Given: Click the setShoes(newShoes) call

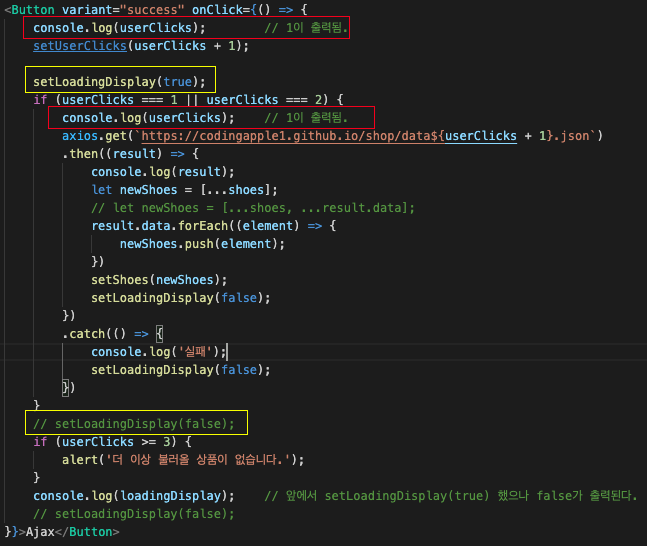Looking at the screenshot, I should tap(159, 280).
